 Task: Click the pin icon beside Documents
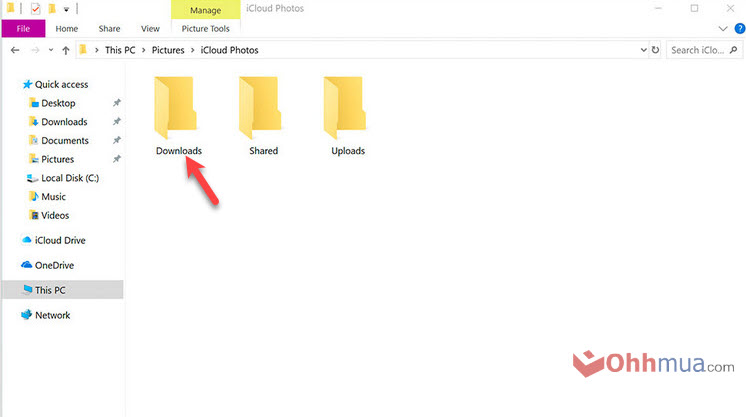pos(117,140)
